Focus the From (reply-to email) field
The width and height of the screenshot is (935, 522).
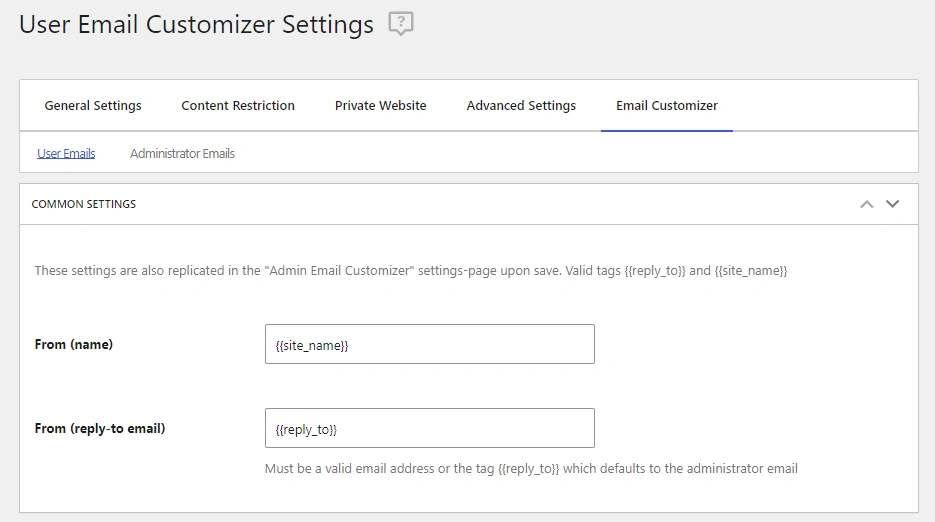tap(429, 428)
